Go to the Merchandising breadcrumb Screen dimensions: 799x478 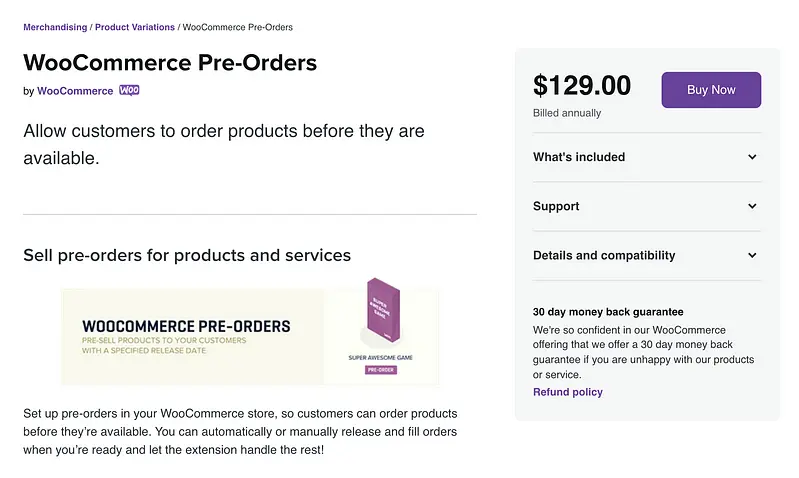(55, 27)
